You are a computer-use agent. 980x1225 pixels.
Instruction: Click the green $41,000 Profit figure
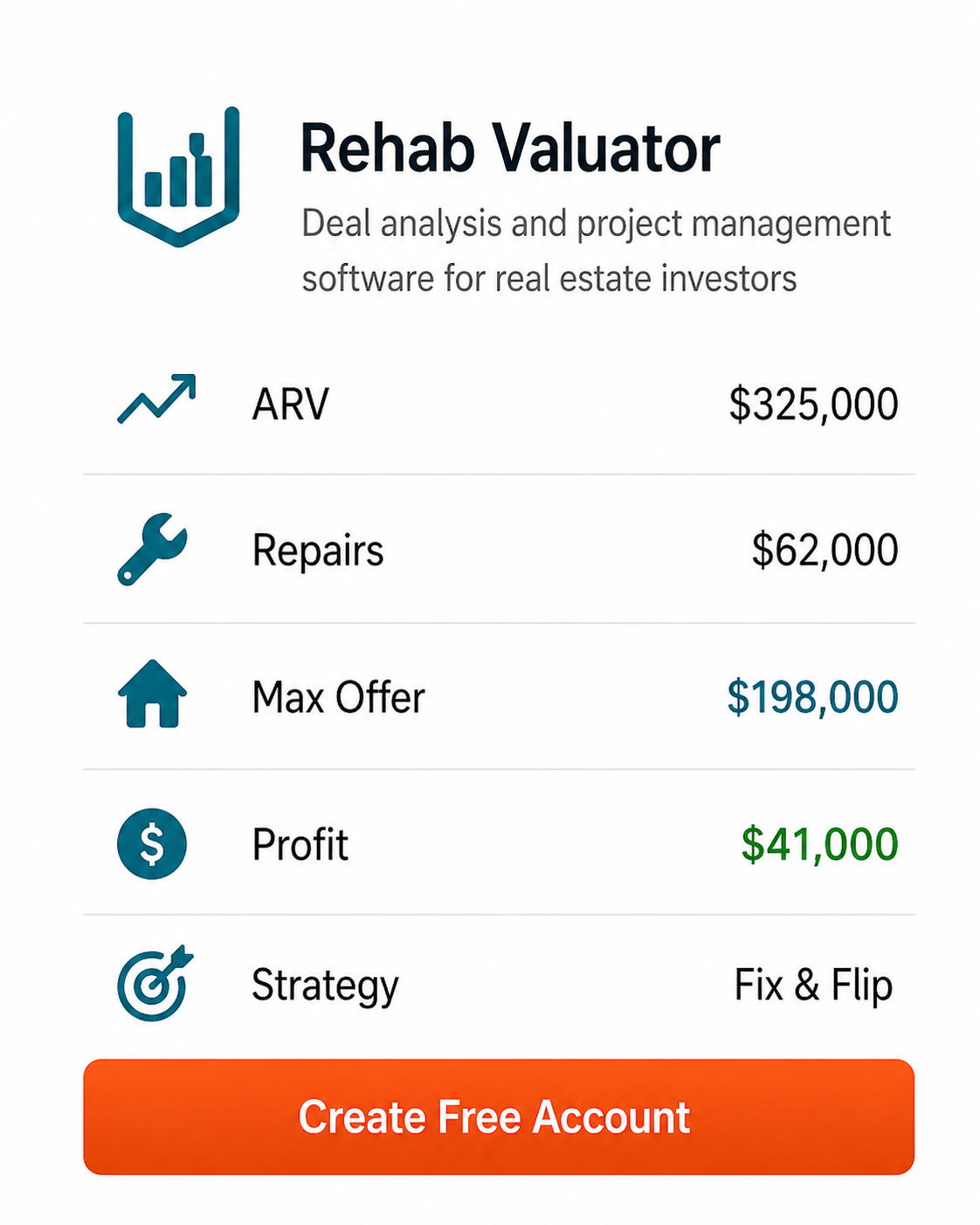click(816, 843)
